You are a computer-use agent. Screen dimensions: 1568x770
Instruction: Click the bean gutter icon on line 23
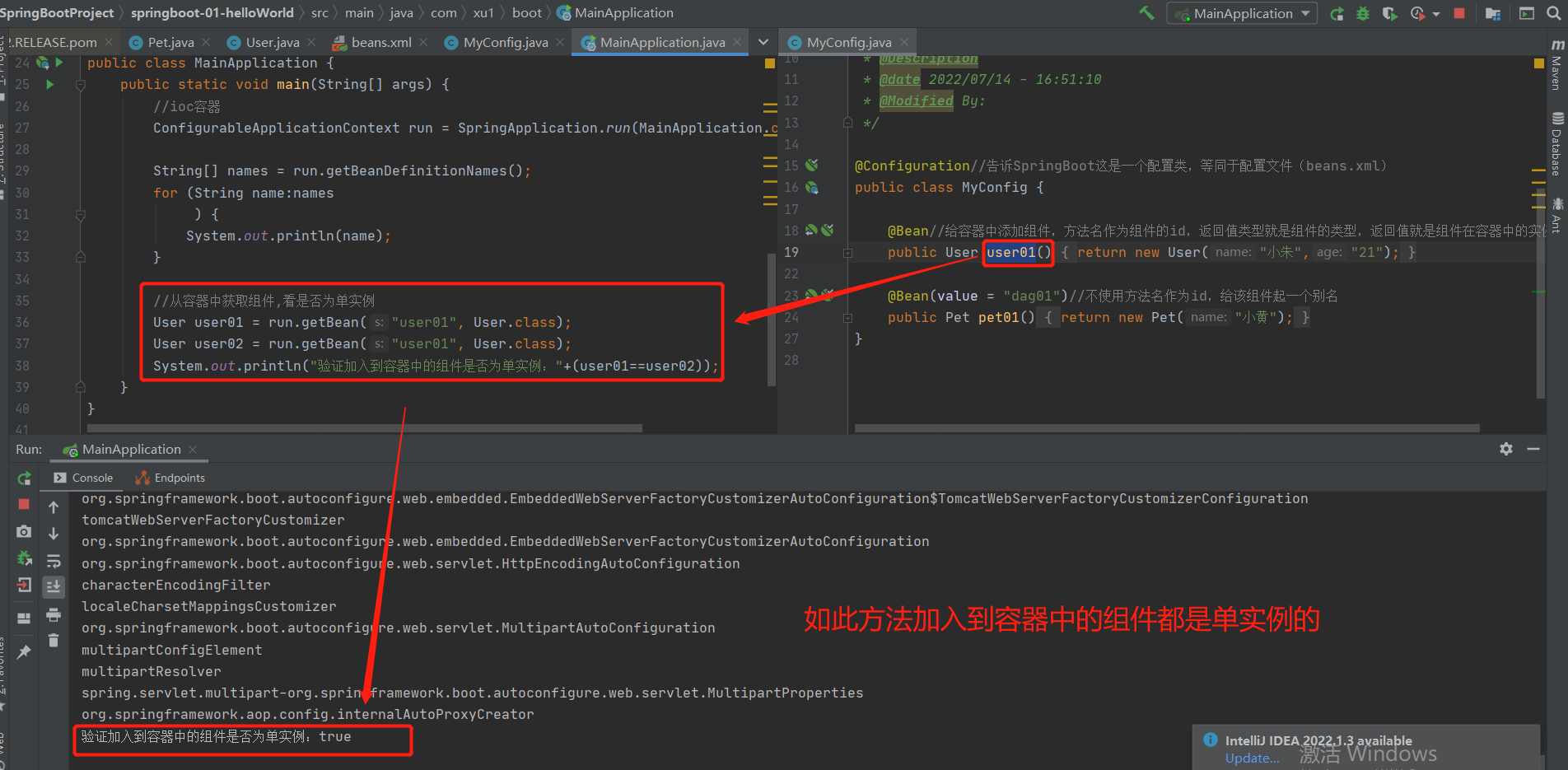coord(812,295)
